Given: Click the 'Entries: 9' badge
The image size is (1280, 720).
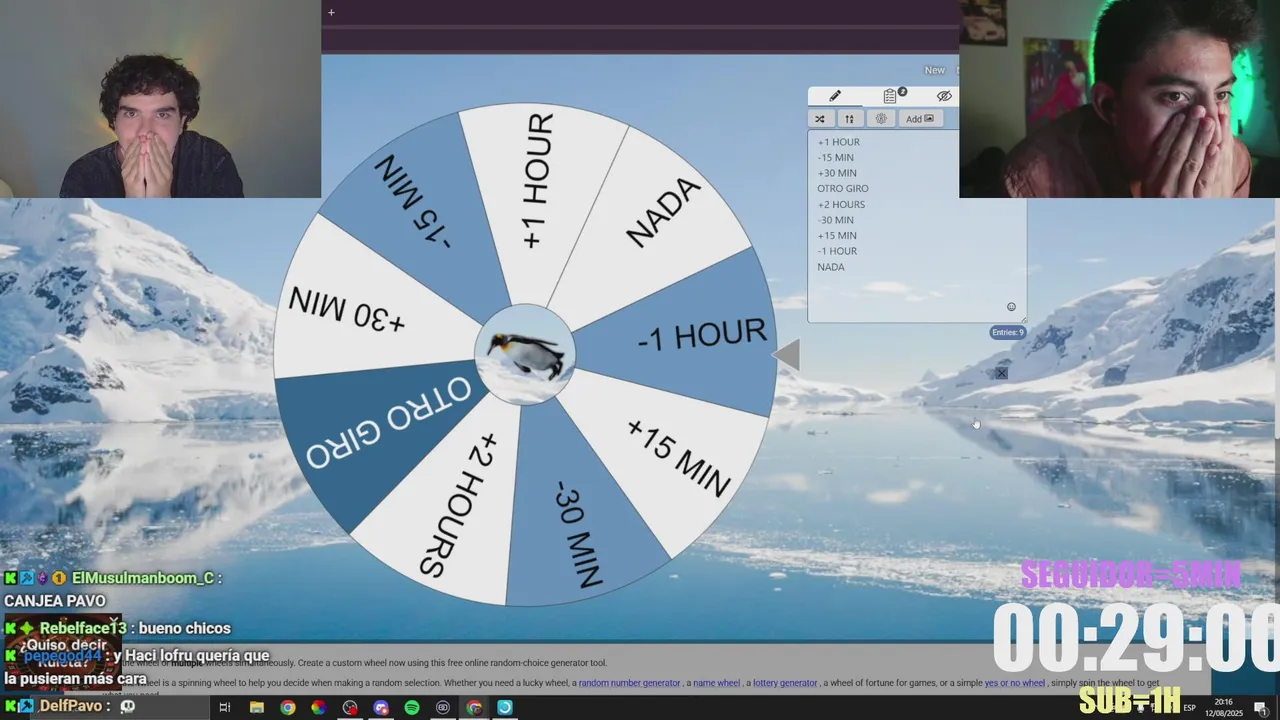Looking at the screenshot, I should coord(1007,332).
